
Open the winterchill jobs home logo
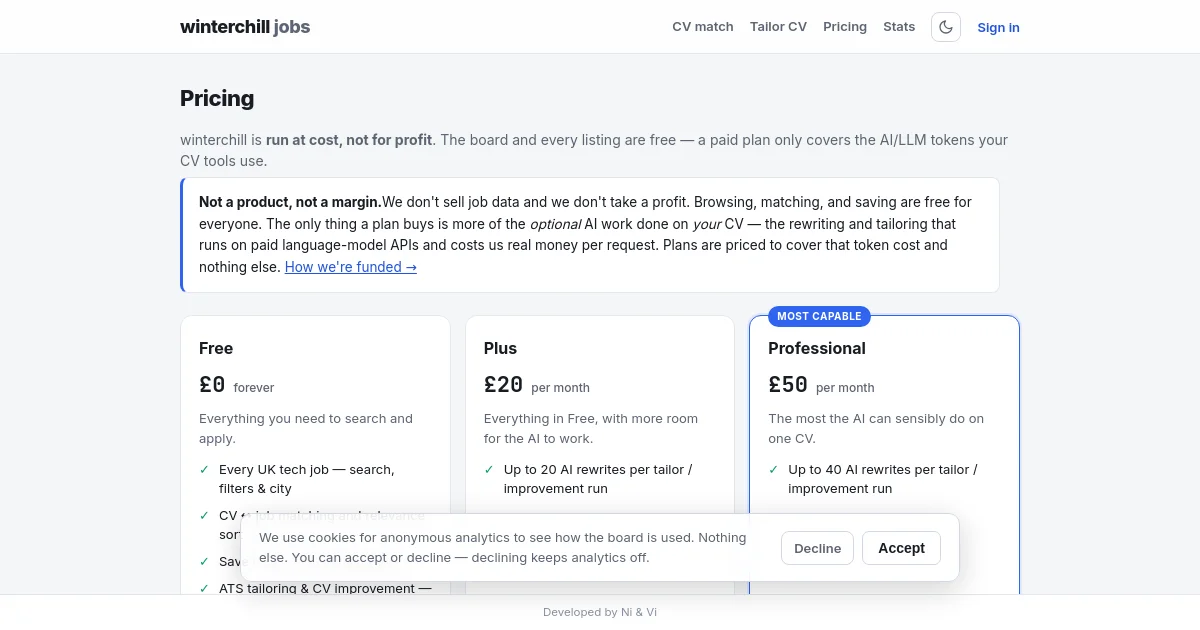(245, 27)
